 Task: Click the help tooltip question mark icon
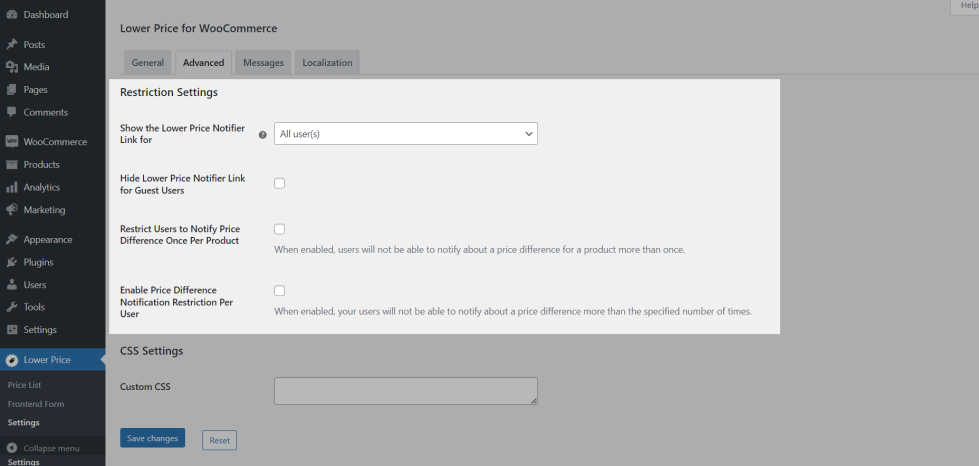tap(263, 134)
